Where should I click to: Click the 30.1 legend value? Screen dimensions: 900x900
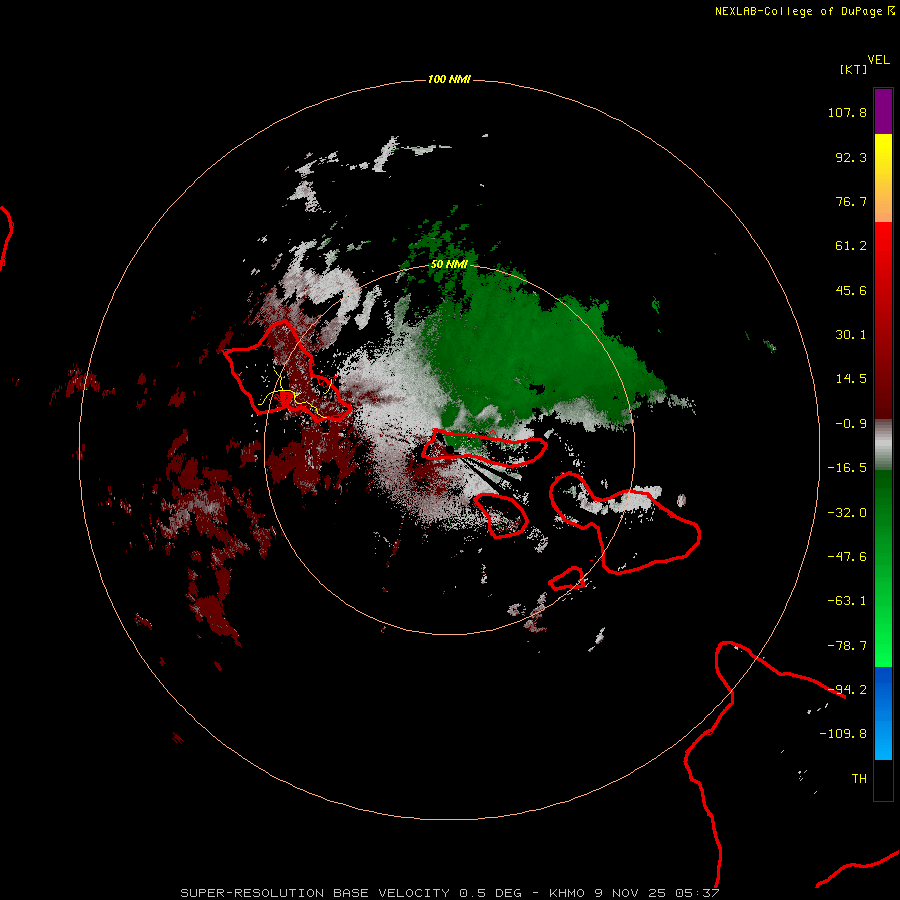pyautogui.click(x=851, y=335)
